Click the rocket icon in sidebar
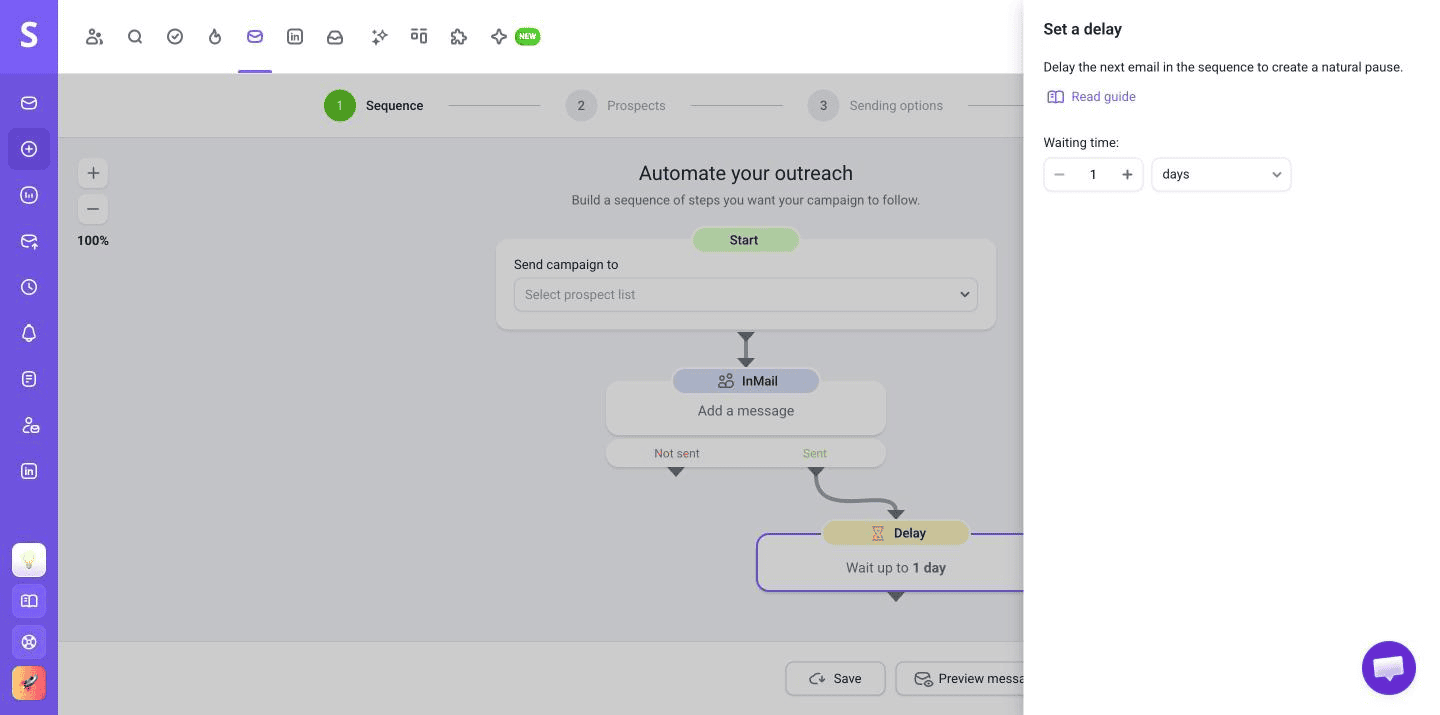 29,683
